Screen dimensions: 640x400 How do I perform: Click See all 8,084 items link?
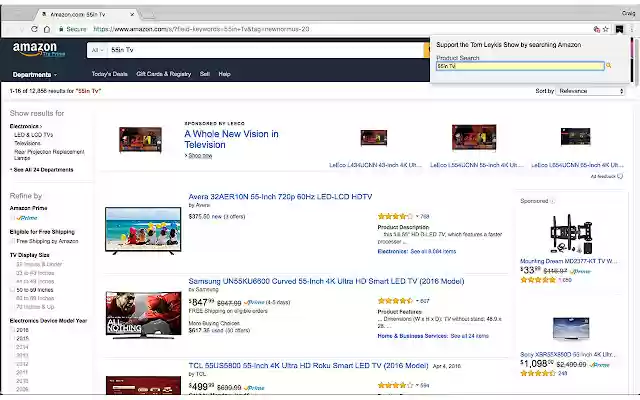(433, 251)
